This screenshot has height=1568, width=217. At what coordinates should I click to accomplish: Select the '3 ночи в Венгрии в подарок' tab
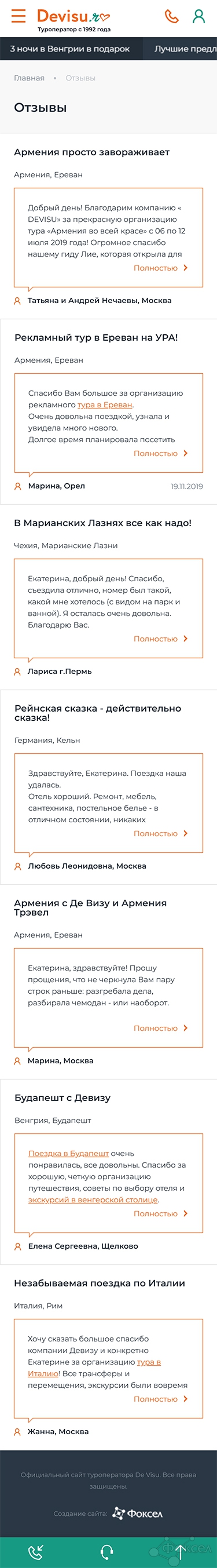coord(70,49)
